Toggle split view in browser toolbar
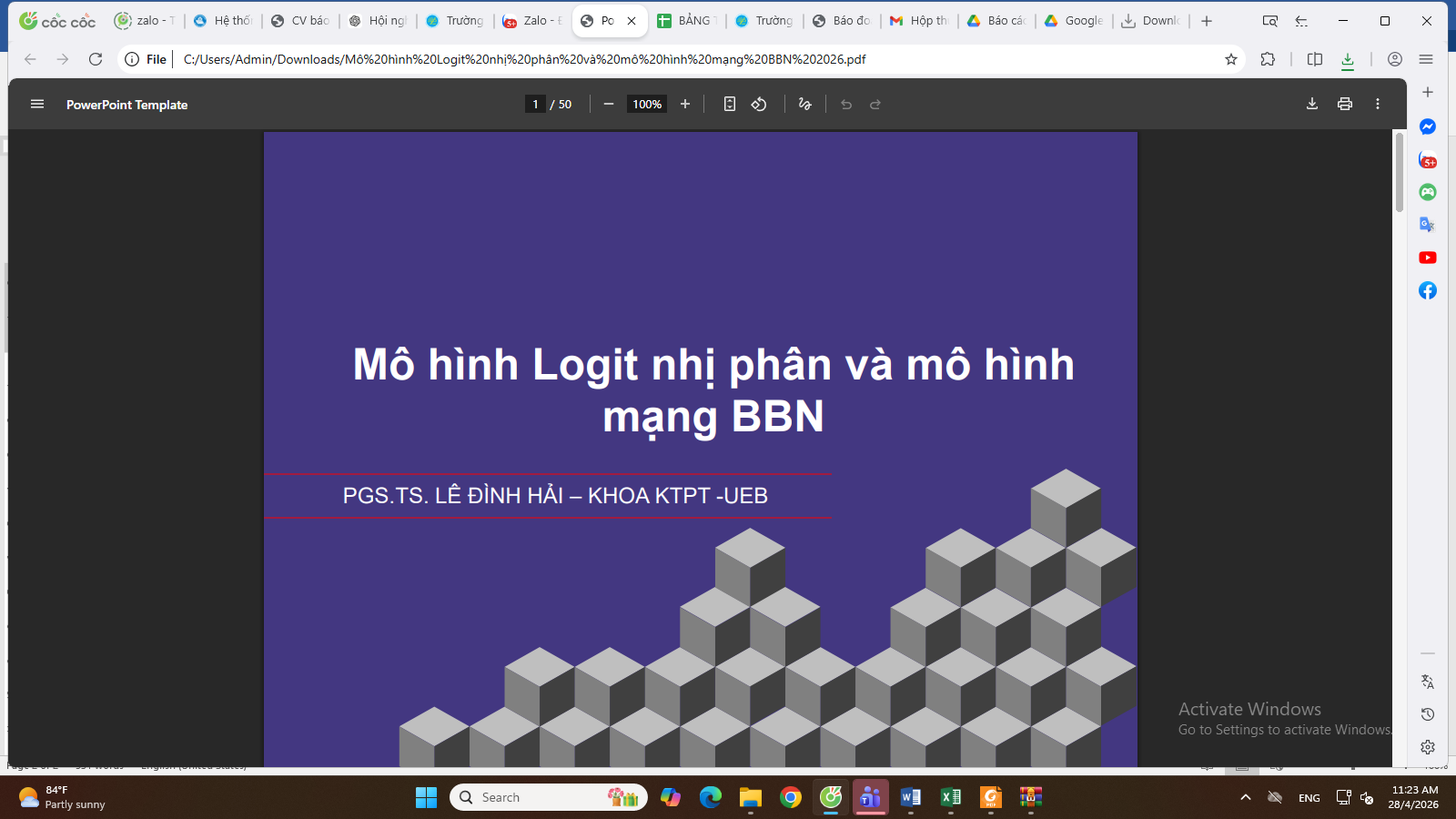This screenshot has height=819, width=1456. pyautogui.click(x=1314, y=59)
